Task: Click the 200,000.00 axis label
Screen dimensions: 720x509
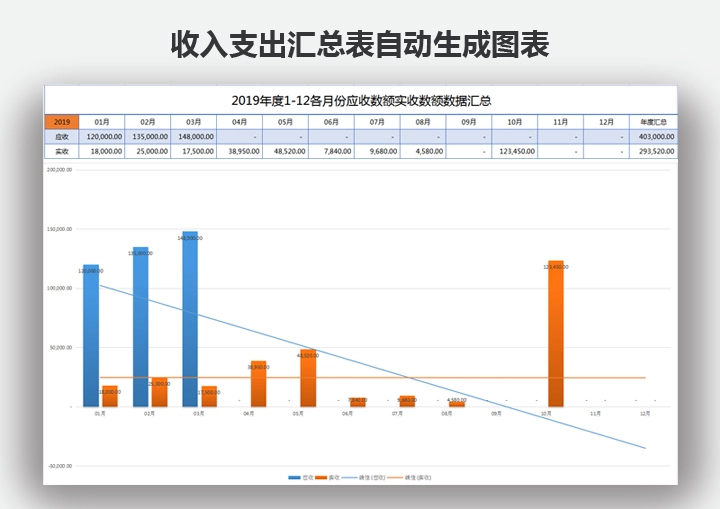Action: [59, 170]
